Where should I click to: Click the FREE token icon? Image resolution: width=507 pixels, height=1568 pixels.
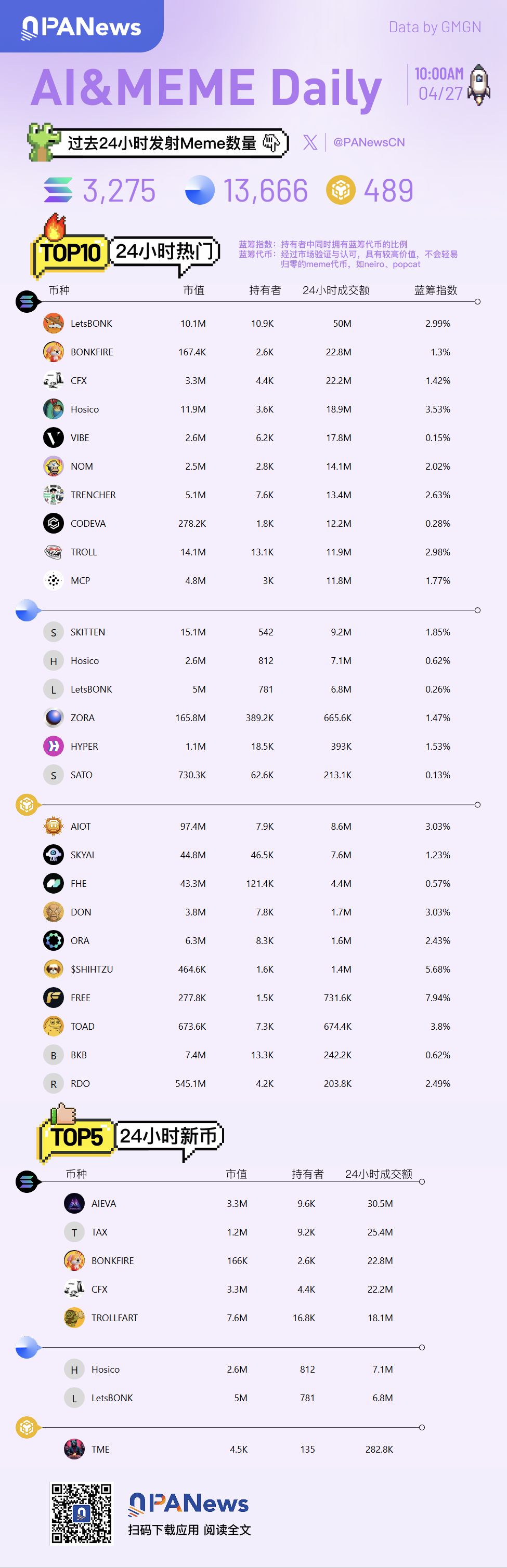(x=54, y=998)
